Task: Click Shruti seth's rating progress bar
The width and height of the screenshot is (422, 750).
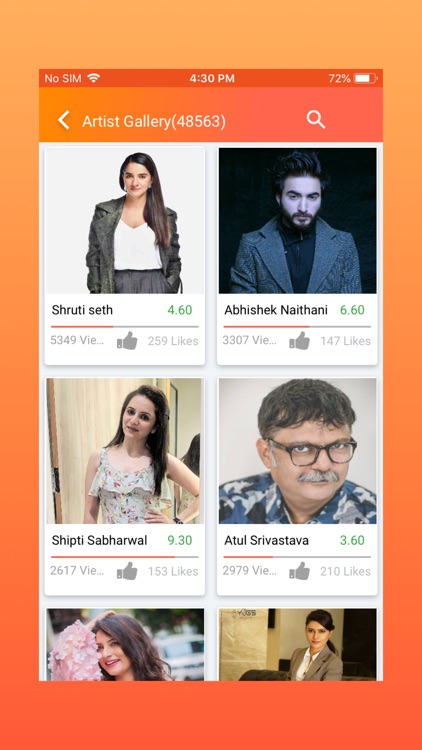Action: pos(124,327)
